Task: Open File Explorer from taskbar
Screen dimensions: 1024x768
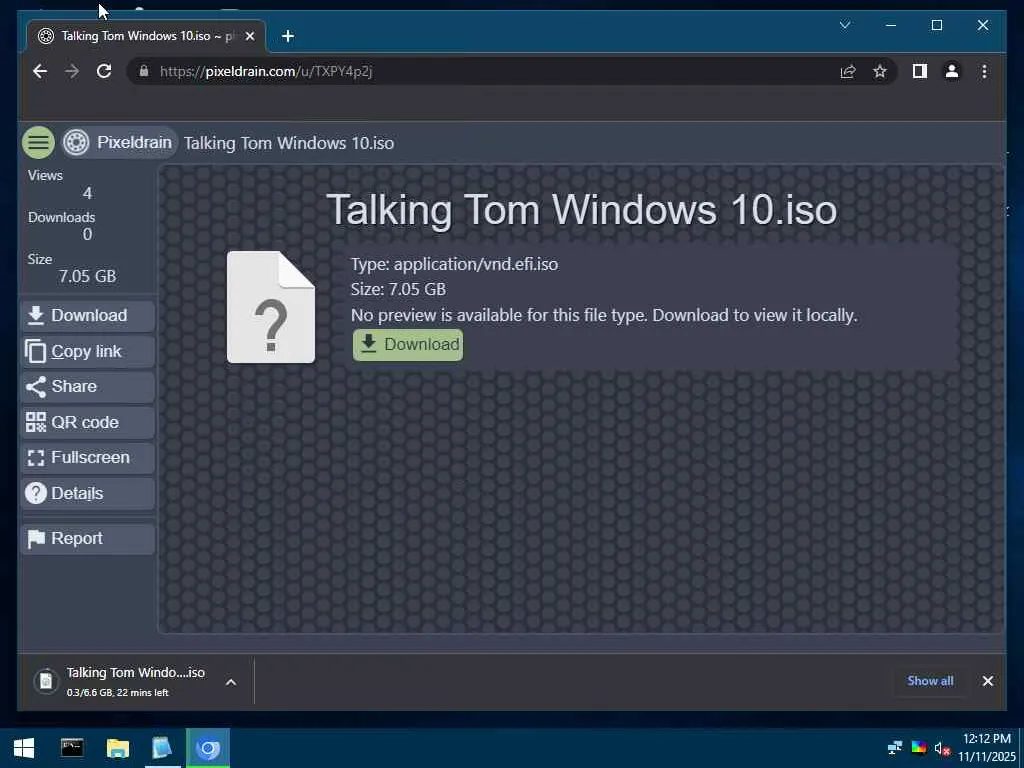Action: pyautogui.click(x=118, y=748)
